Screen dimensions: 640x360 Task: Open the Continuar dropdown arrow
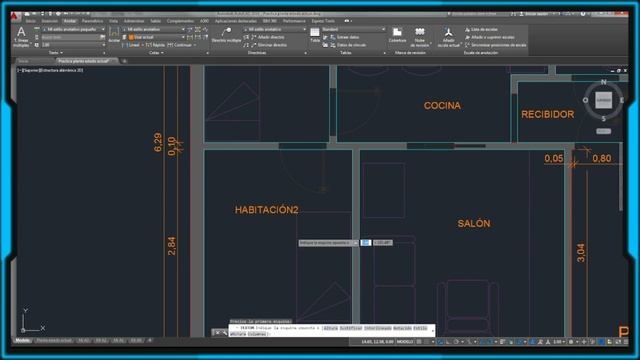195,45
